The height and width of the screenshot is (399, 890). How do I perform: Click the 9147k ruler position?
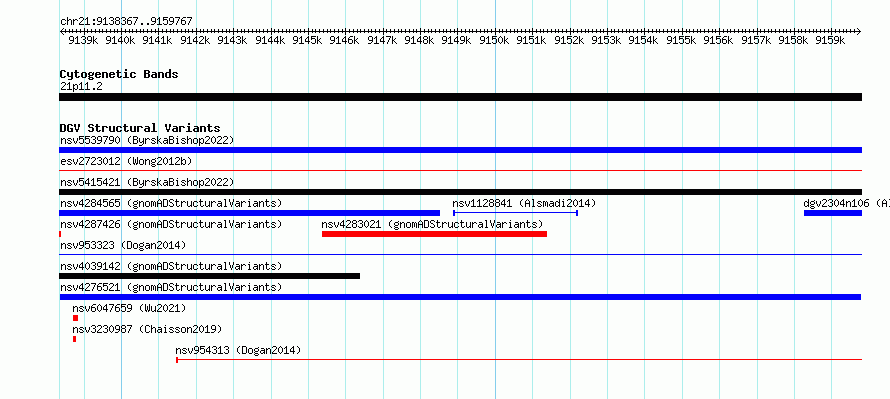point(383,40)
